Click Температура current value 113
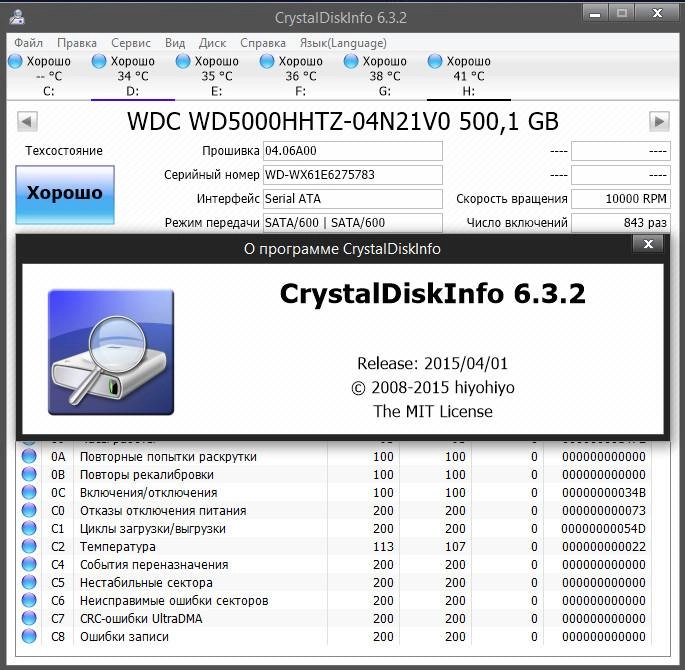This screenshot has height=670, width=685. (383, 546)
